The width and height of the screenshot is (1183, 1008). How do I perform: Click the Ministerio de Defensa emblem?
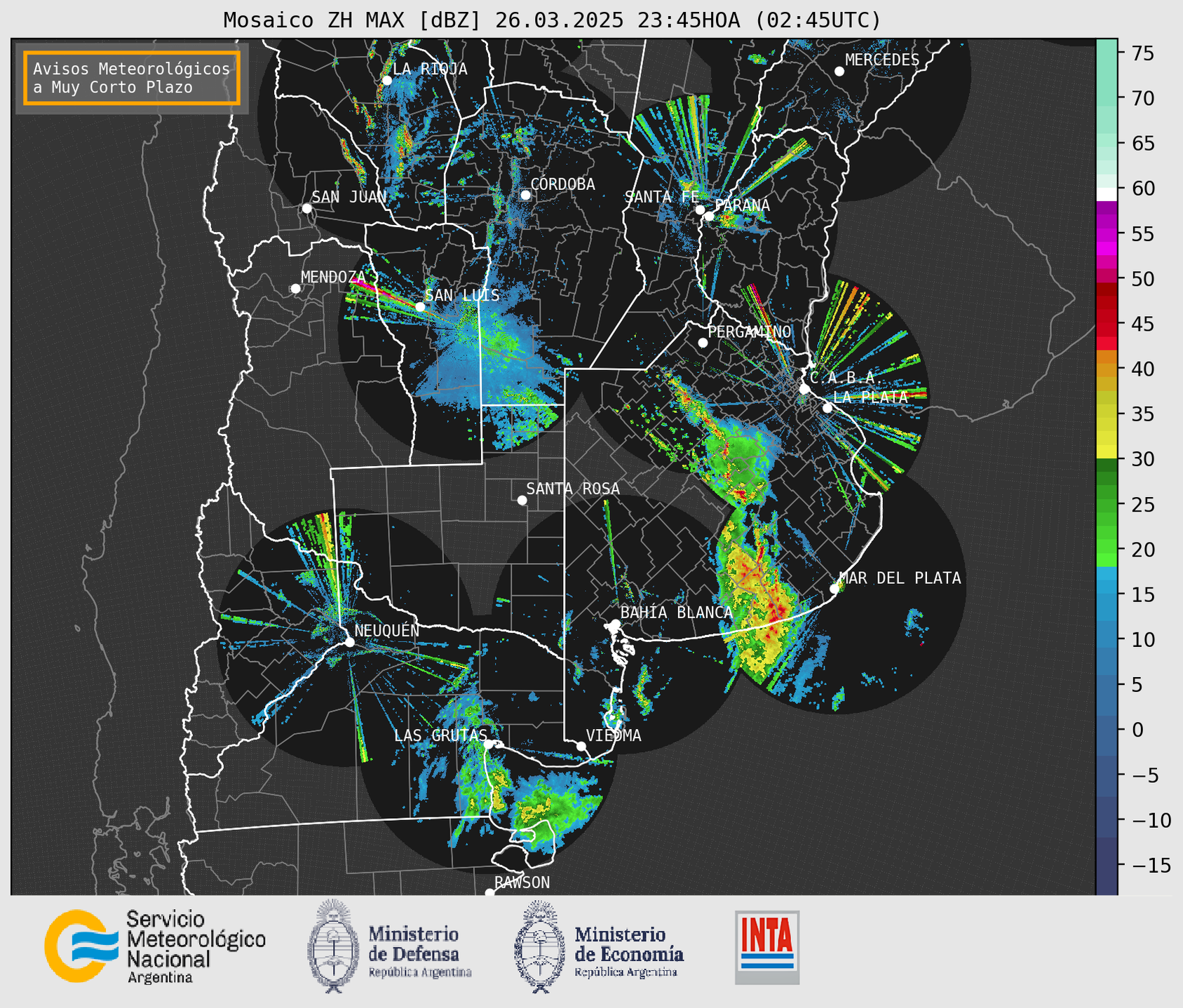point(333,946)
